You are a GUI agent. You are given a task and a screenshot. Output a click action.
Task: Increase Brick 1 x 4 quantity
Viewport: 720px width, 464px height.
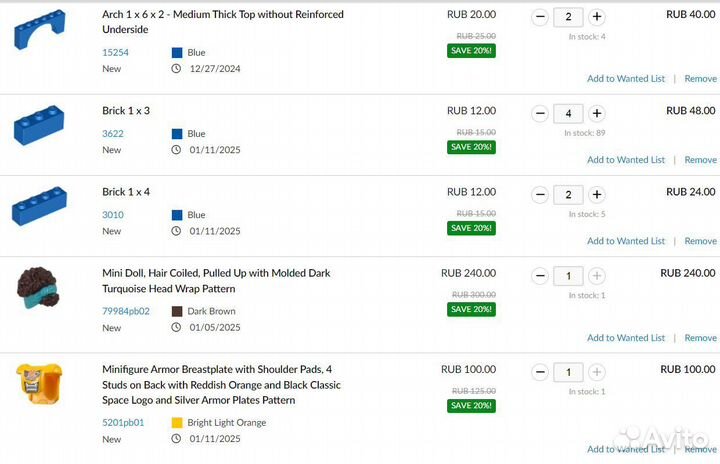(597, 195)
